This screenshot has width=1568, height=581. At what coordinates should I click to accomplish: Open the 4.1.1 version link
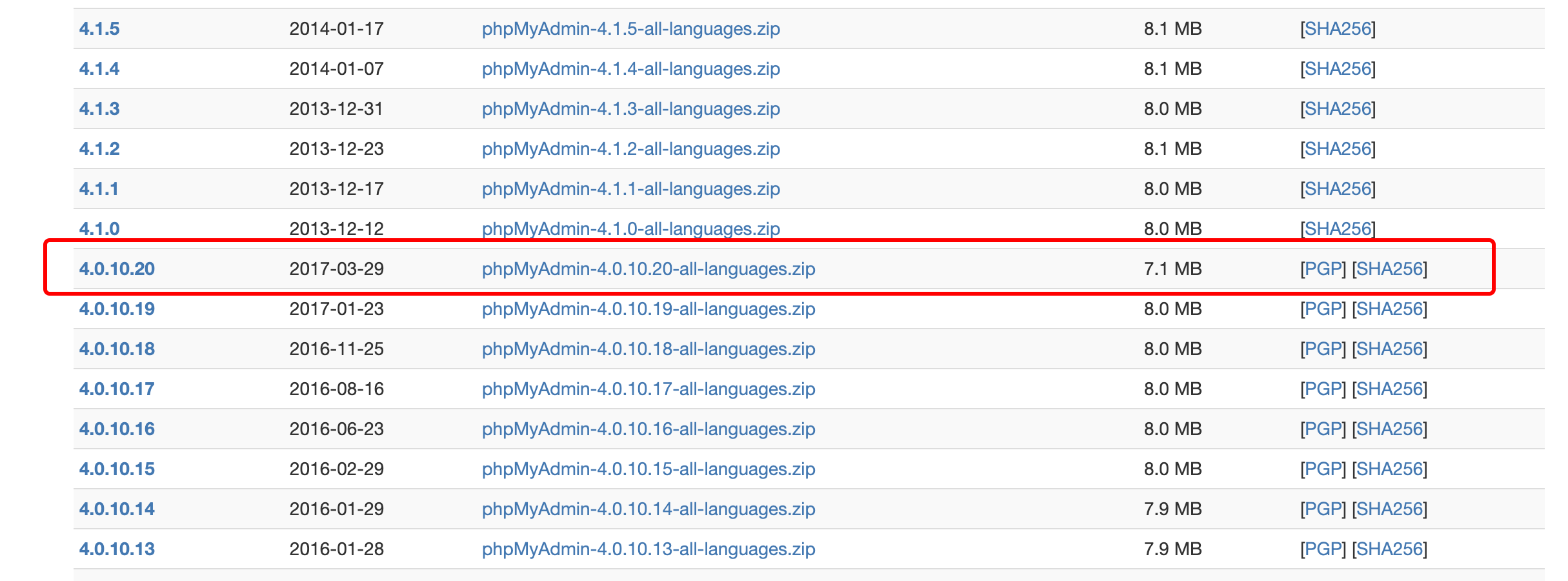coord(99,189)
